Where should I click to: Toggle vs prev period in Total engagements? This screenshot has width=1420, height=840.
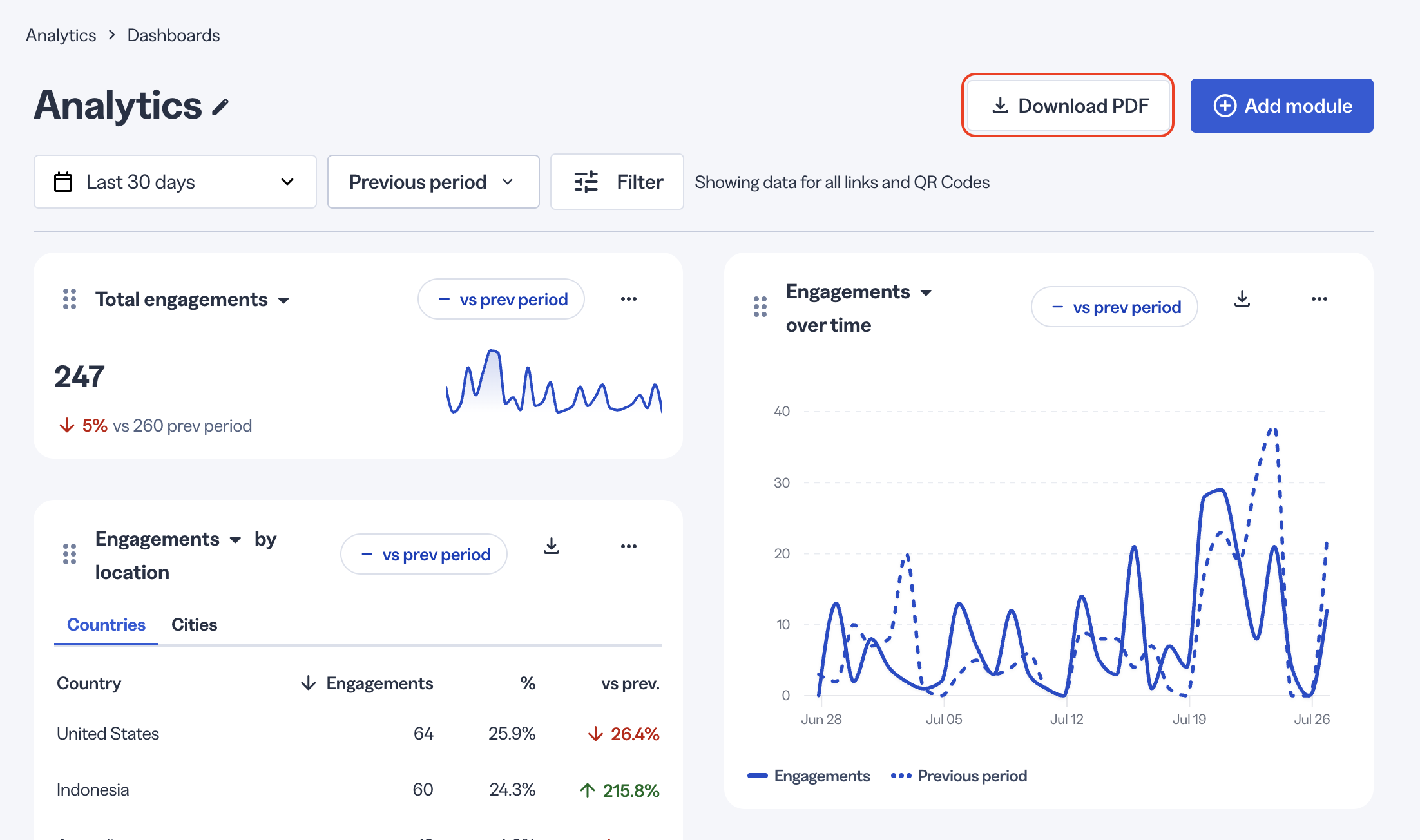point(501,299)
